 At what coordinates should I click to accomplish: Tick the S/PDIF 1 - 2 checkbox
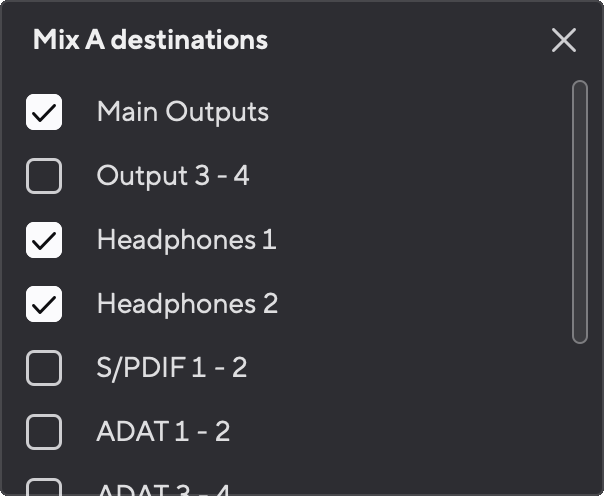coord(44,368)
